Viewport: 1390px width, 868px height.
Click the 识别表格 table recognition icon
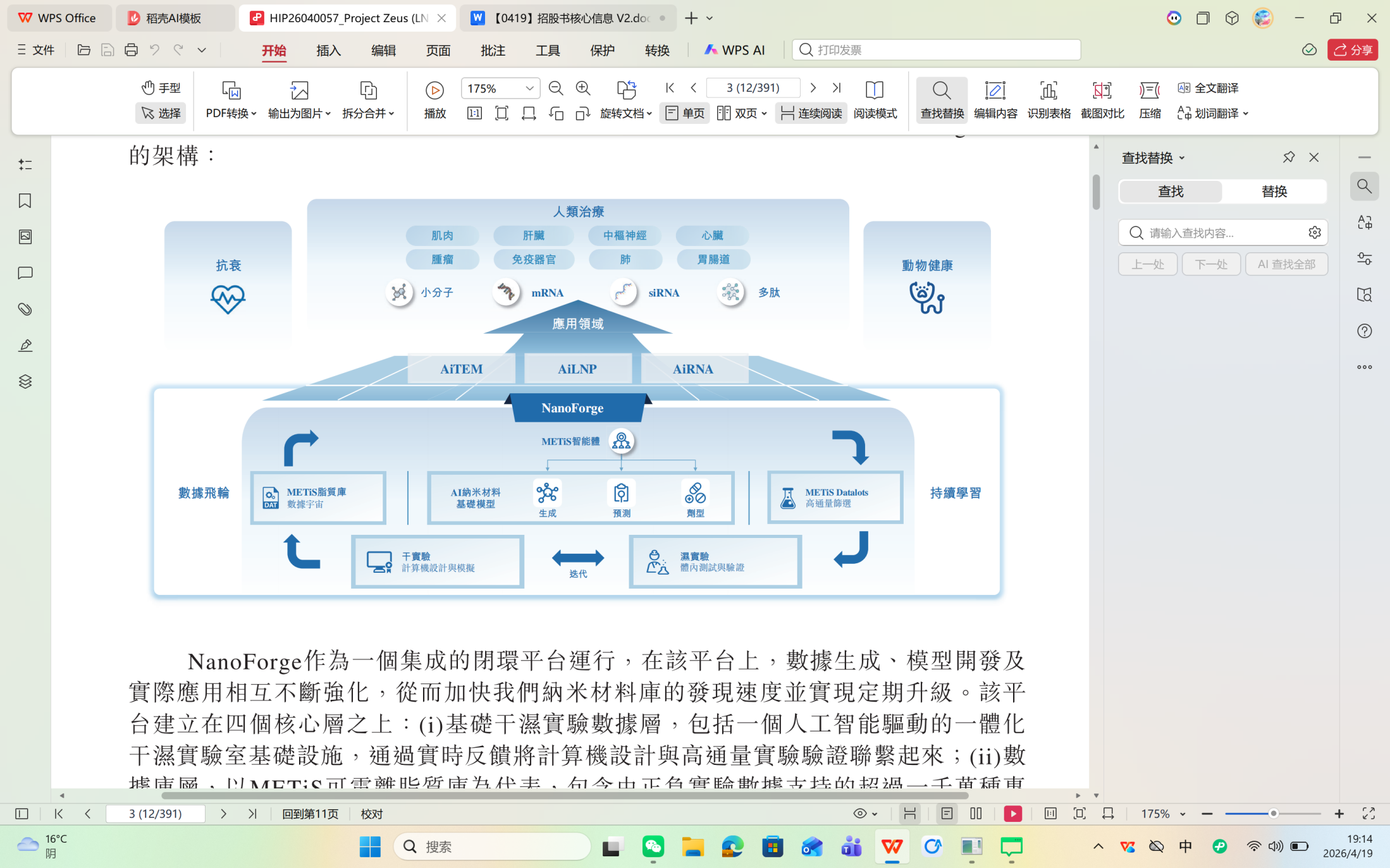coord(1049,90)
